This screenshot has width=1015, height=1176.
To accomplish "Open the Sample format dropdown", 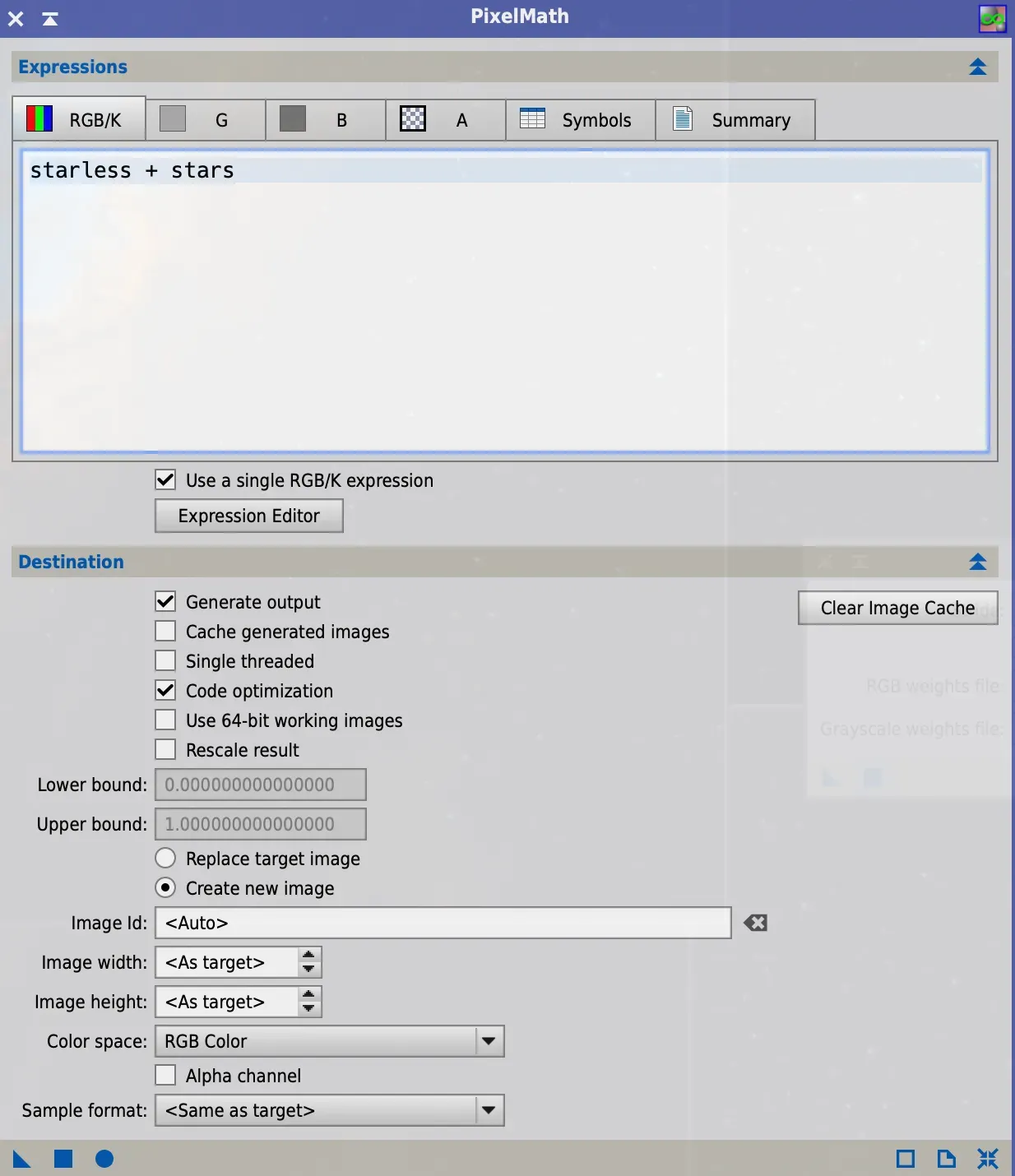I will (x=489, y=1110).
